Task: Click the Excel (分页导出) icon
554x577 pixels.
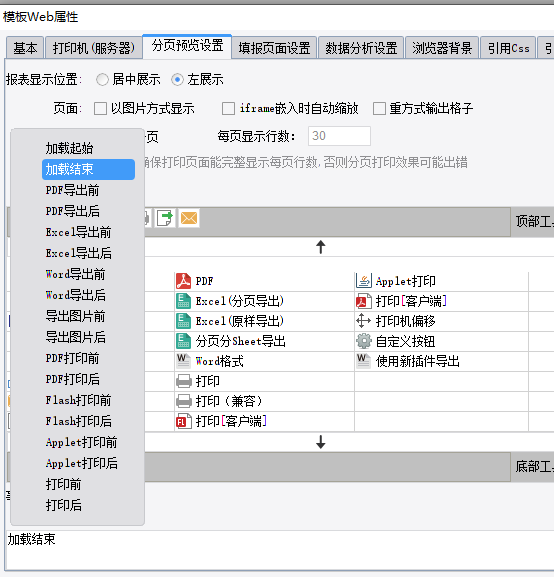Action: (183, 301)
